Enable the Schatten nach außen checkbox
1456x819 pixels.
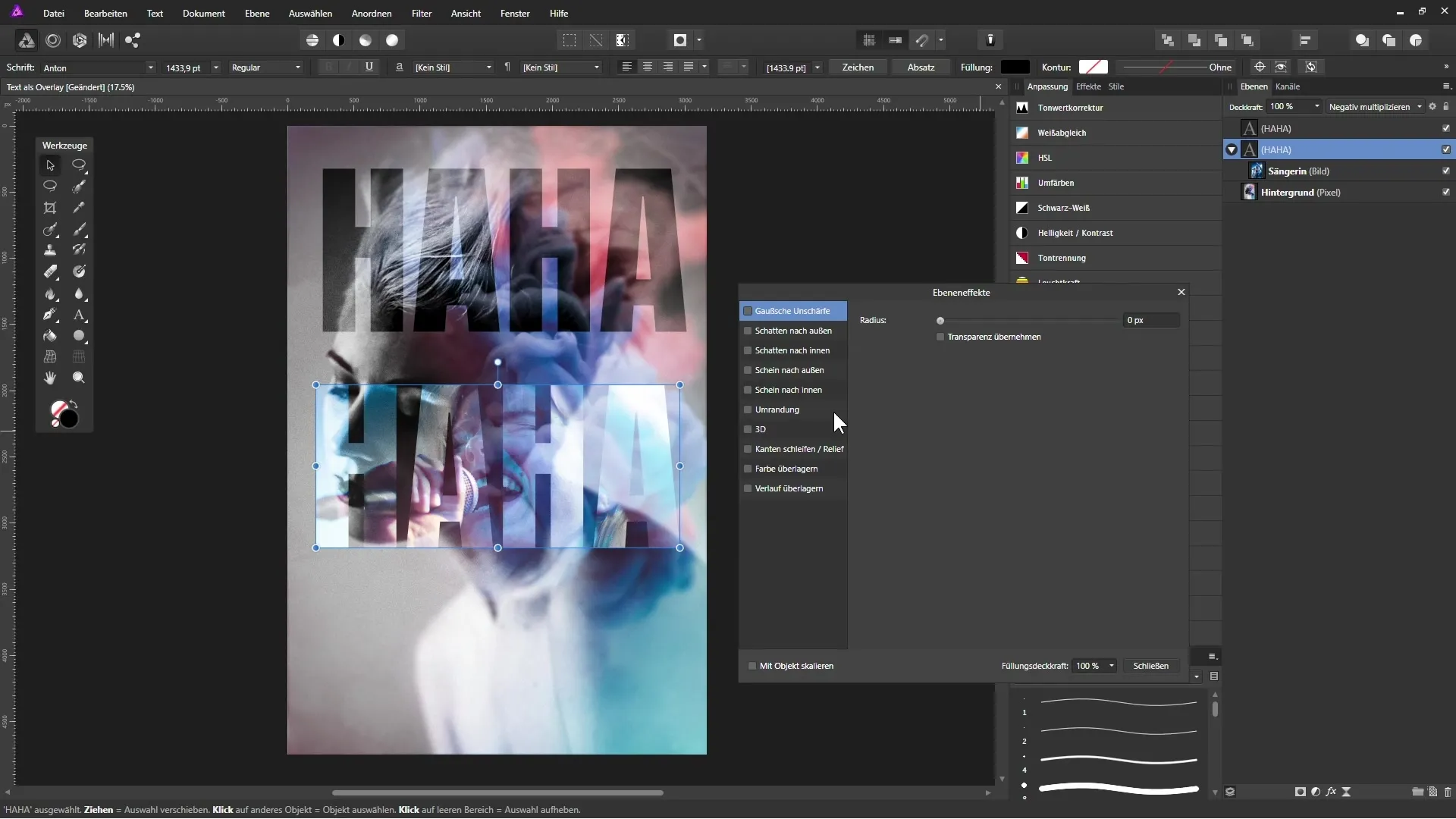pos(748,331)
